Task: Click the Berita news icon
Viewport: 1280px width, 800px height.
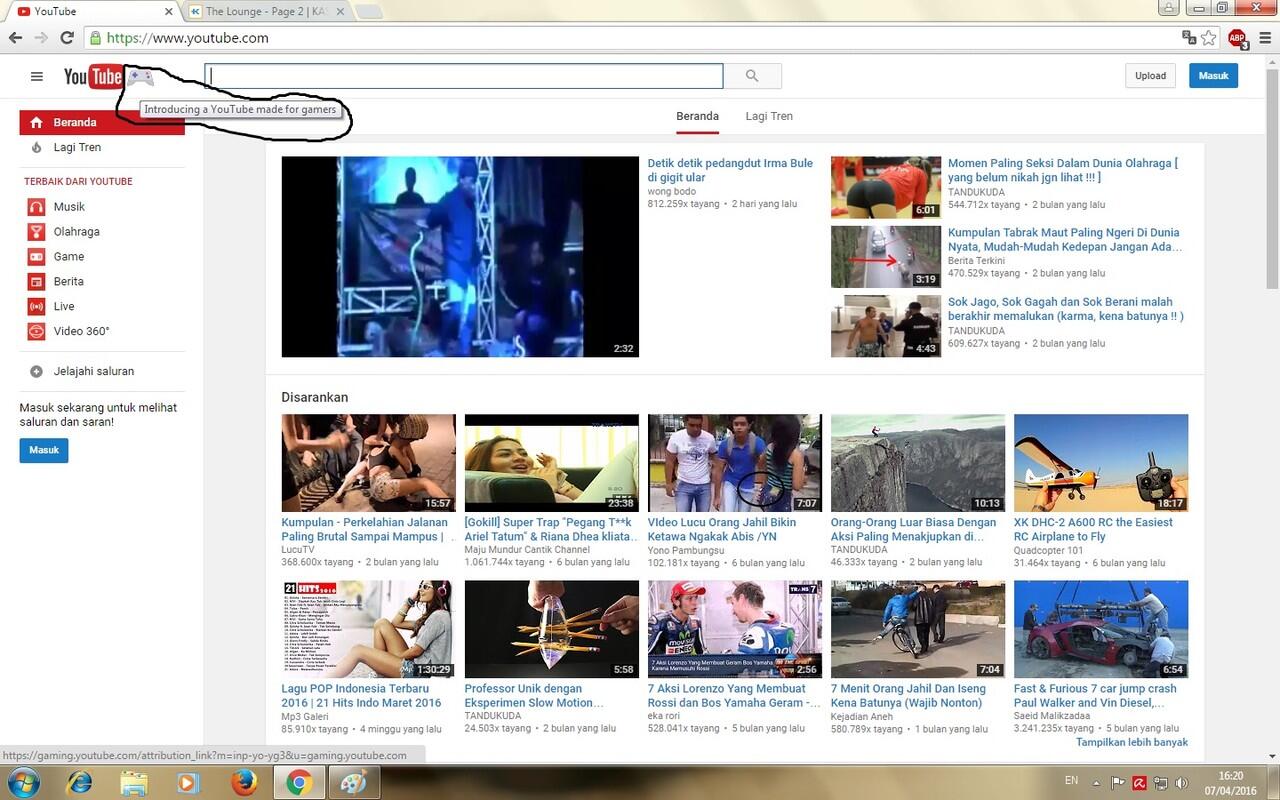Action: (x=36, y=282)
